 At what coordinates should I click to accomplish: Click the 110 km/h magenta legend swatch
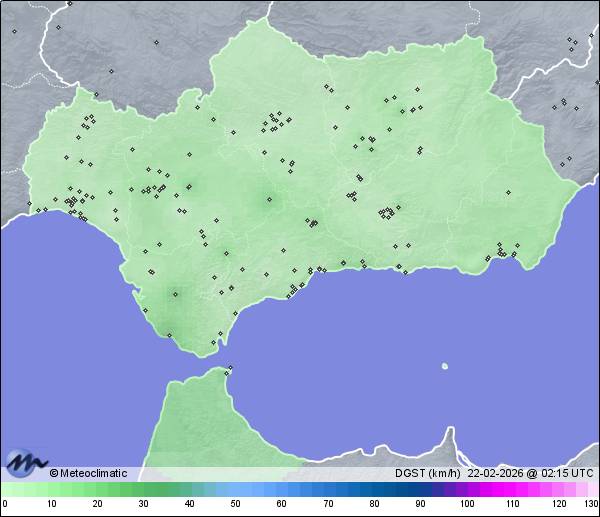click(x=512, y=490)
